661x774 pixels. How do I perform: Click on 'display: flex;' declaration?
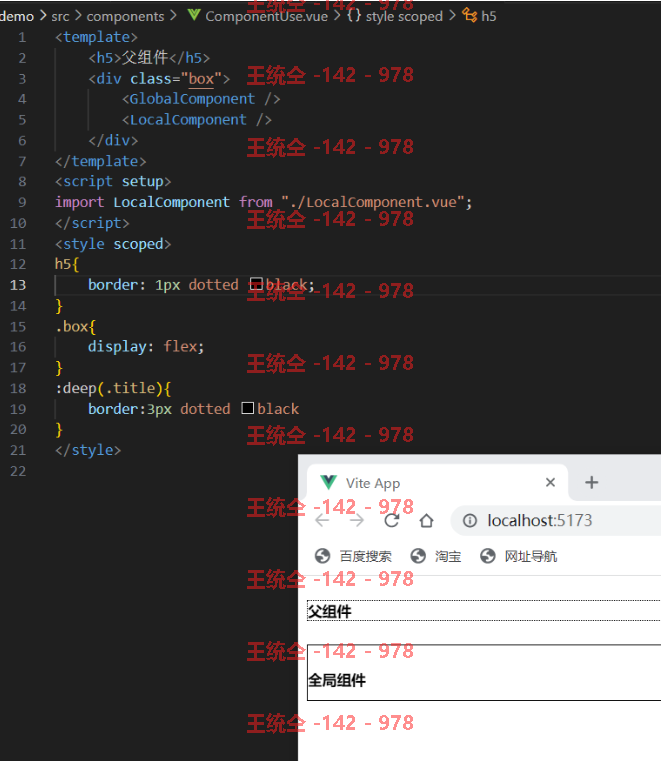pyautogui.click(x=146, y=347)
